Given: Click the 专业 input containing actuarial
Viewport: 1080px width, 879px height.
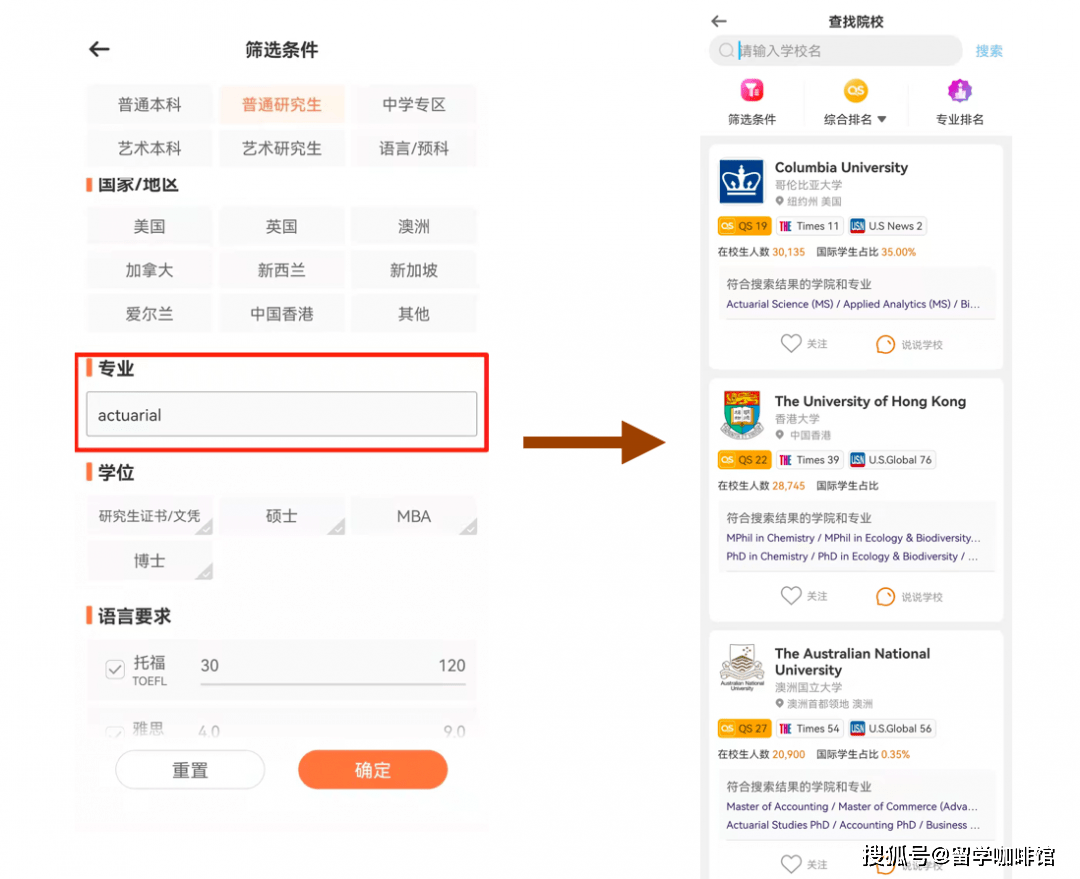Looking at the screenshot, I should 281,414.
